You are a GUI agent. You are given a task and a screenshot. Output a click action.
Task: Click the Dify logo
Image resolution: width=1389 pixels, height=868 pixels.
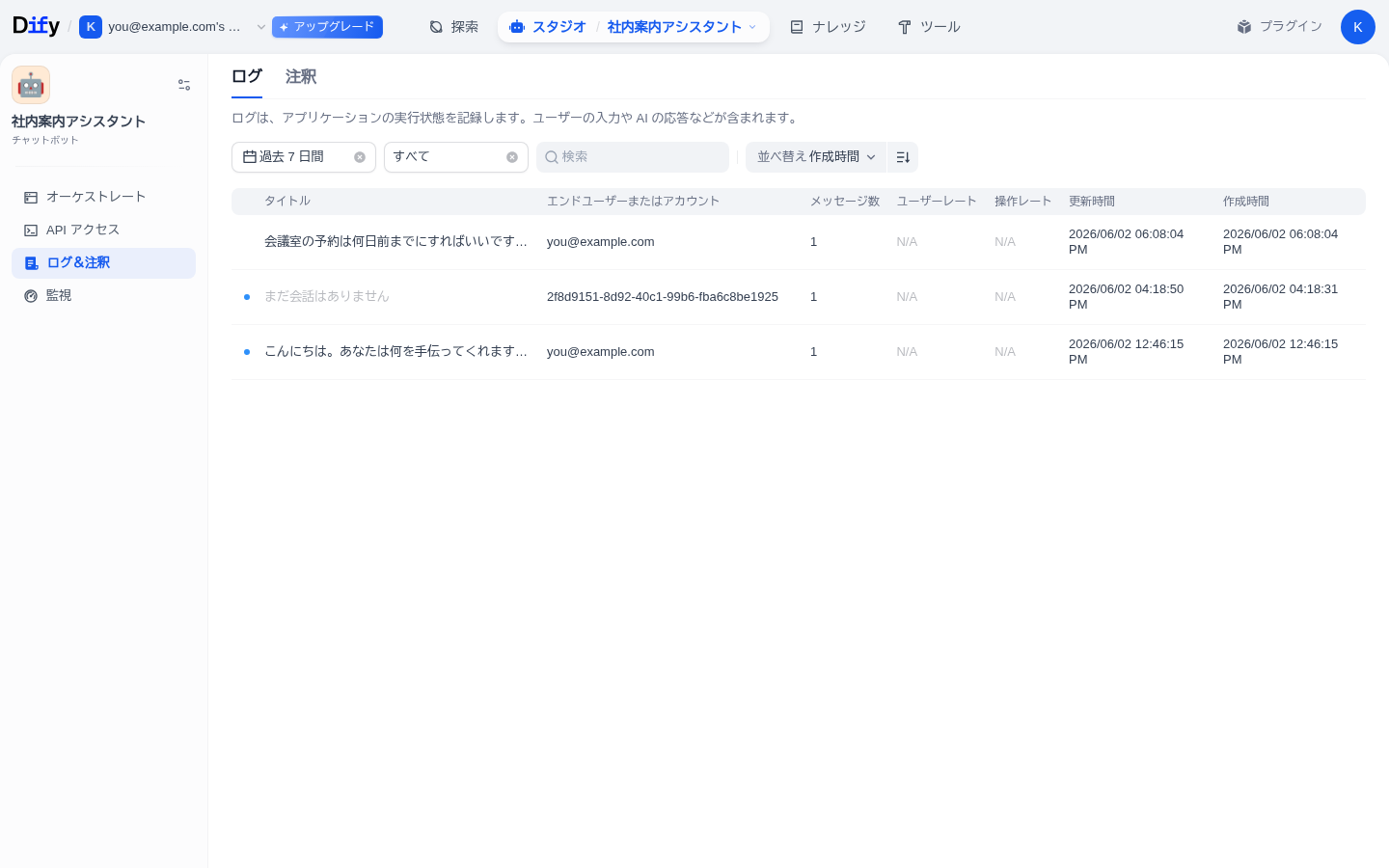point(36,26)
